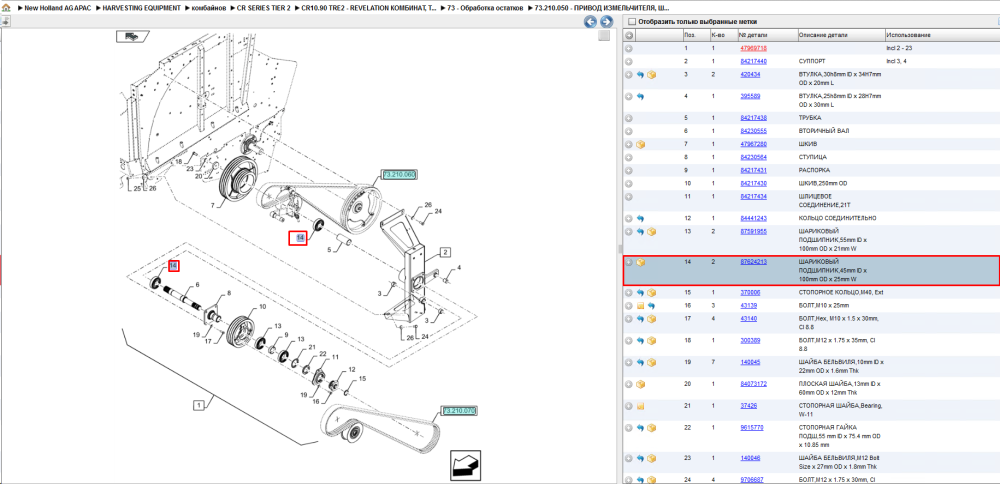This screenshot has height=484, width=1000.
Task: Open part number 9615770 link
Action: click(x=751, y=427)
